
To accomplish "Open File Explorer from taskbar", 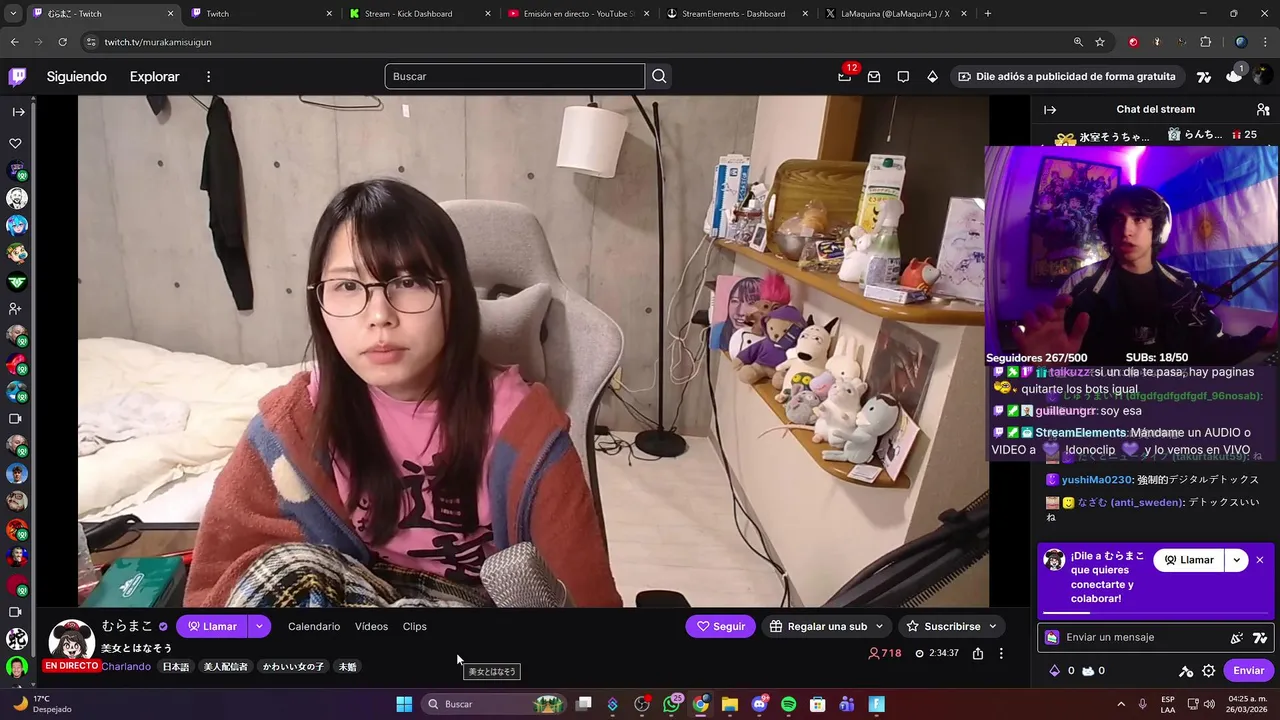I will (x=730, y=704).
